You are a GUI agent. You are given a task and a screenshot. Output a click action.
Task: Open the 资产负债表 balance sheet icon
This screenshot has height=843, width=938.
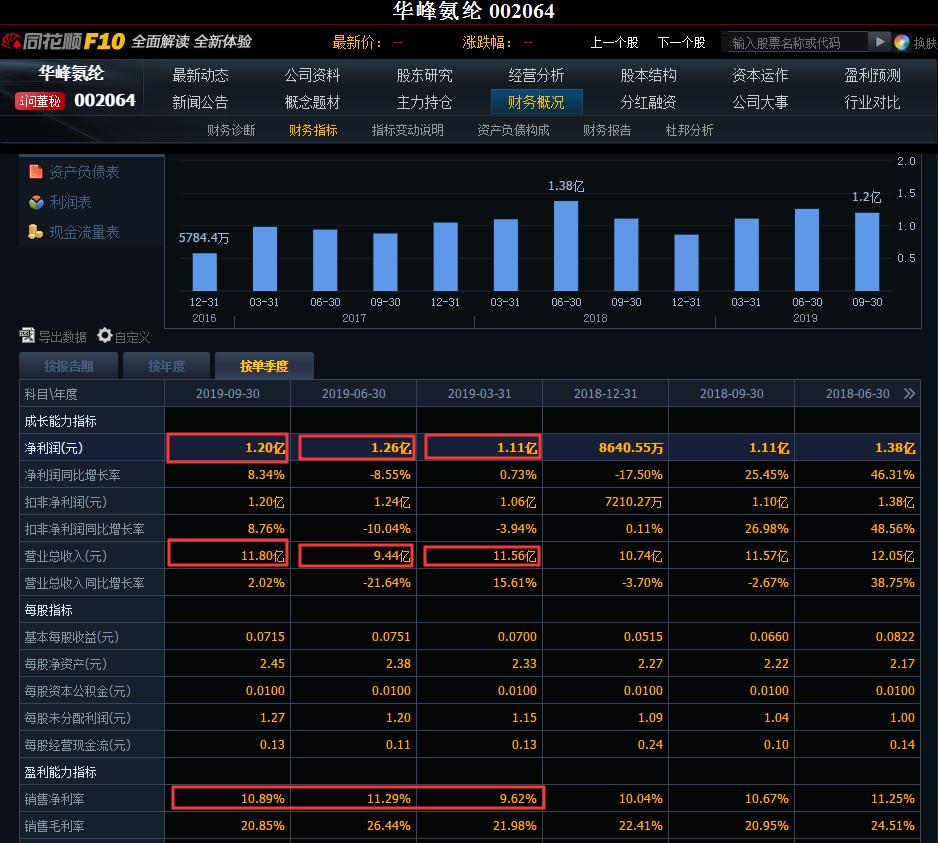36,172
